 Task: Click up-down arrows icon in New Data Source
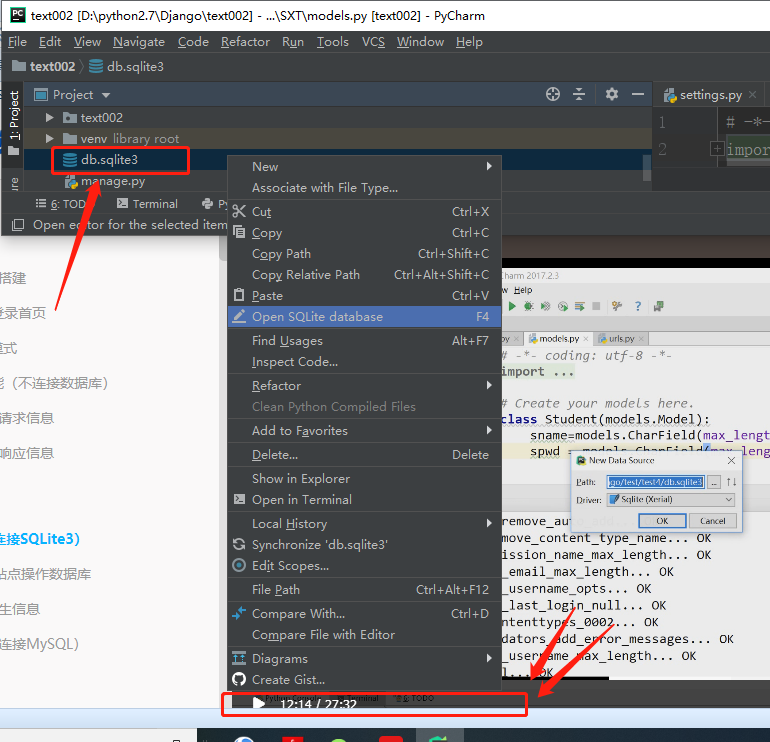[731, 482]
